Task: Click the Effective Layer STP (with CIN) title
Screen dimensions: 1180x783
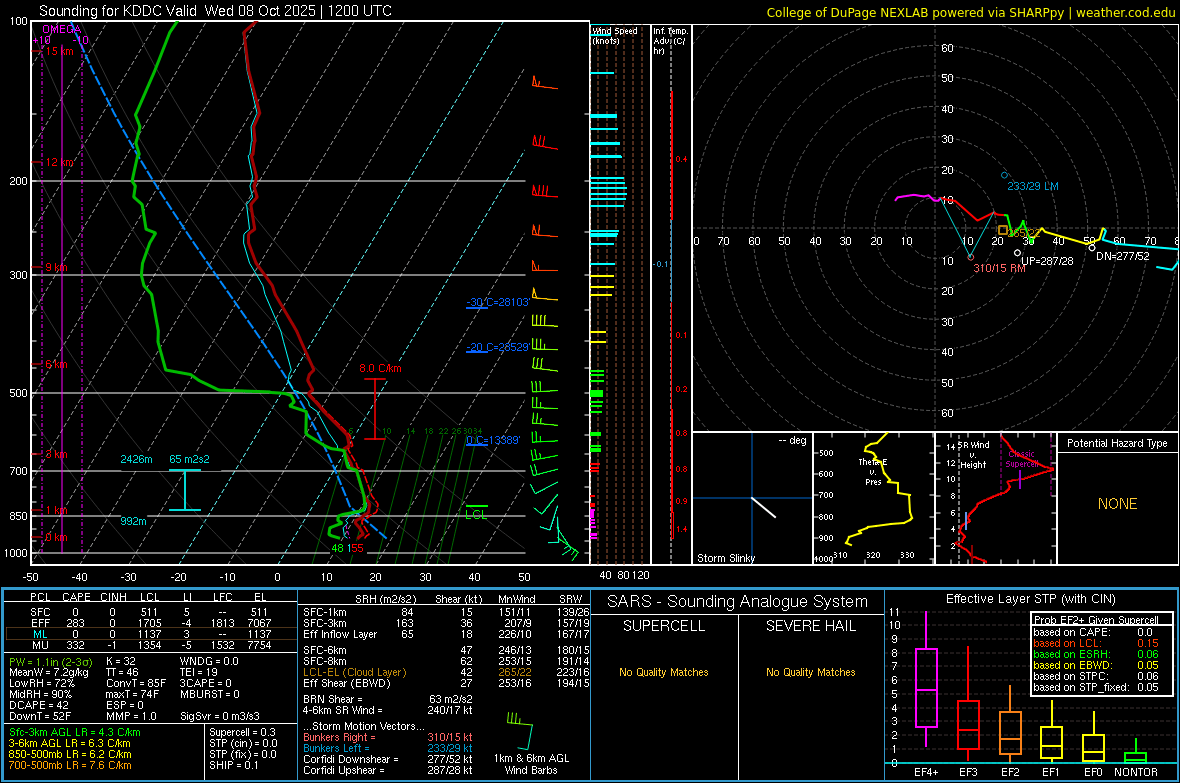Action: coord(1030,599)
